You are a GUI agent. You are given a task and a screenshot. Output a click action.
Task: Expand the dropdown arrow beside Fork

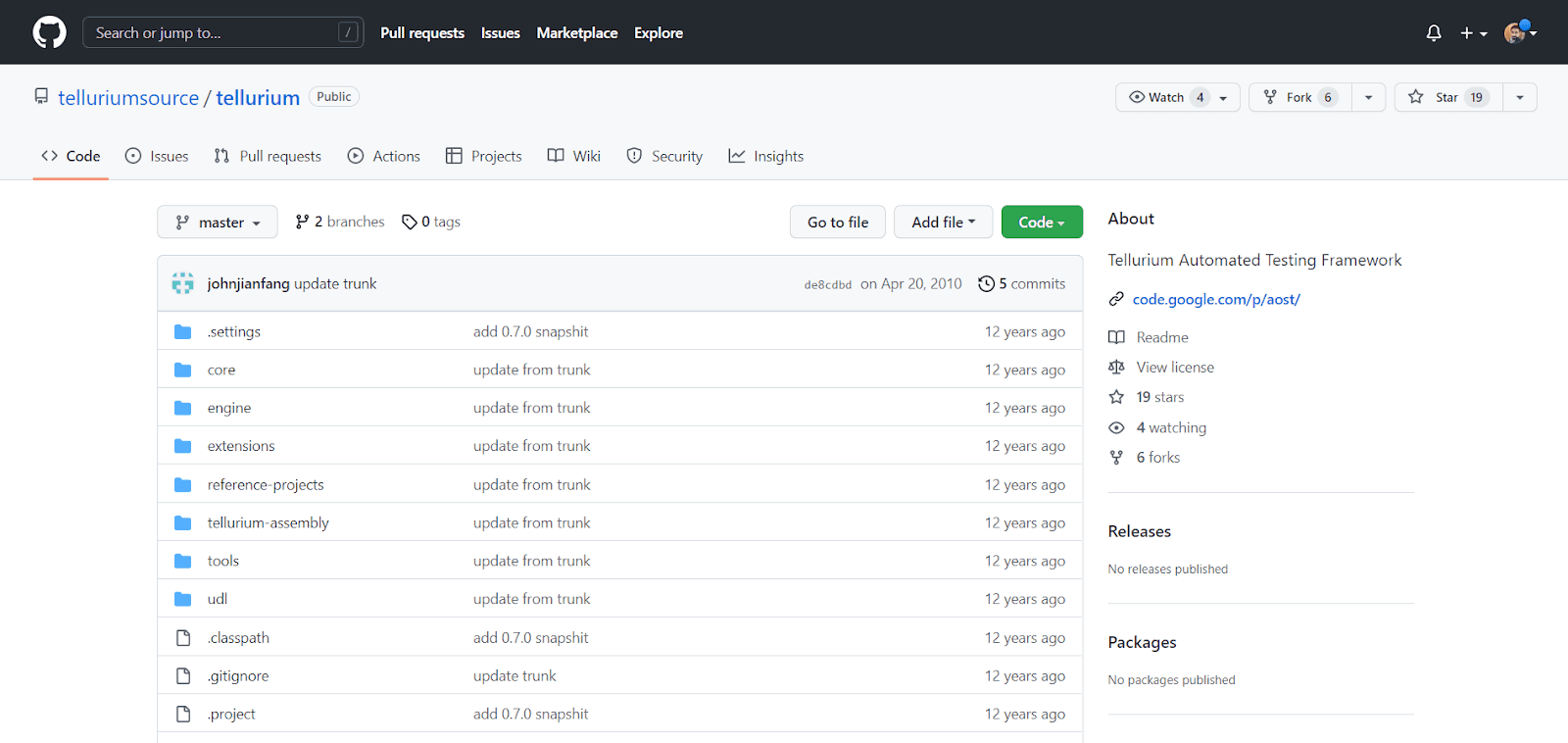click(1368, 97)
